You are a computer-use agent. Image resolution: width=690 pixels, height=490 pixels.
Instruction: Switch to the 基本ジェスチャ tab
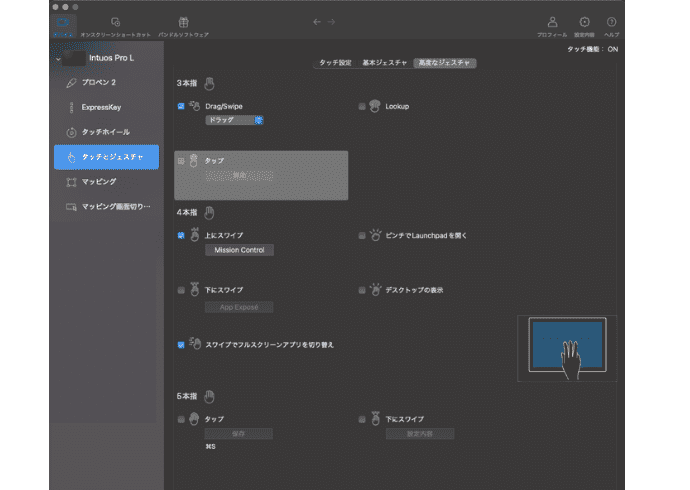click(x=384, y=63)
